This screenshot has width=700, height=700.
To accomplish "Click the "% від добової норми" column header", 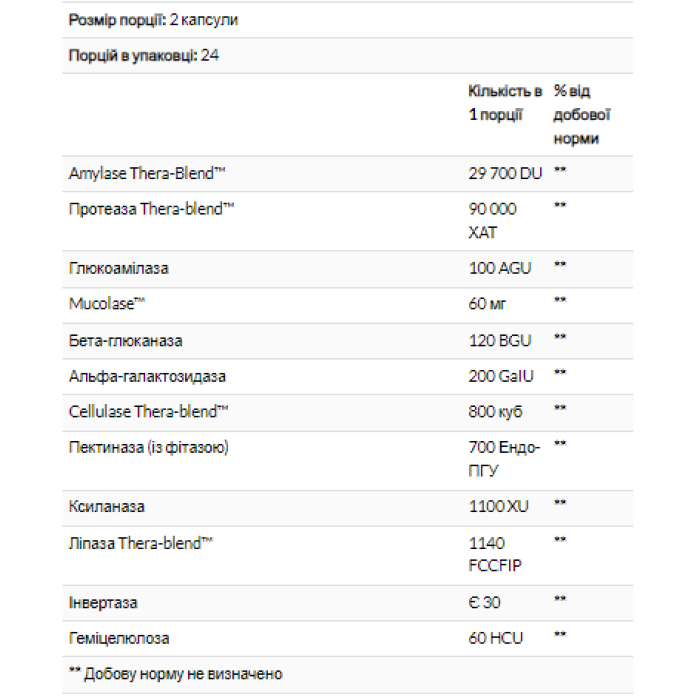I will click(x=581, y=115).
